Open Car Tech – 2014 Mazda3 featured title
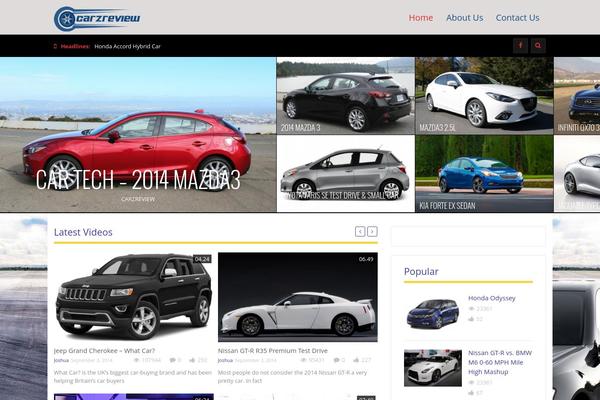 click(x=138, y=180)
